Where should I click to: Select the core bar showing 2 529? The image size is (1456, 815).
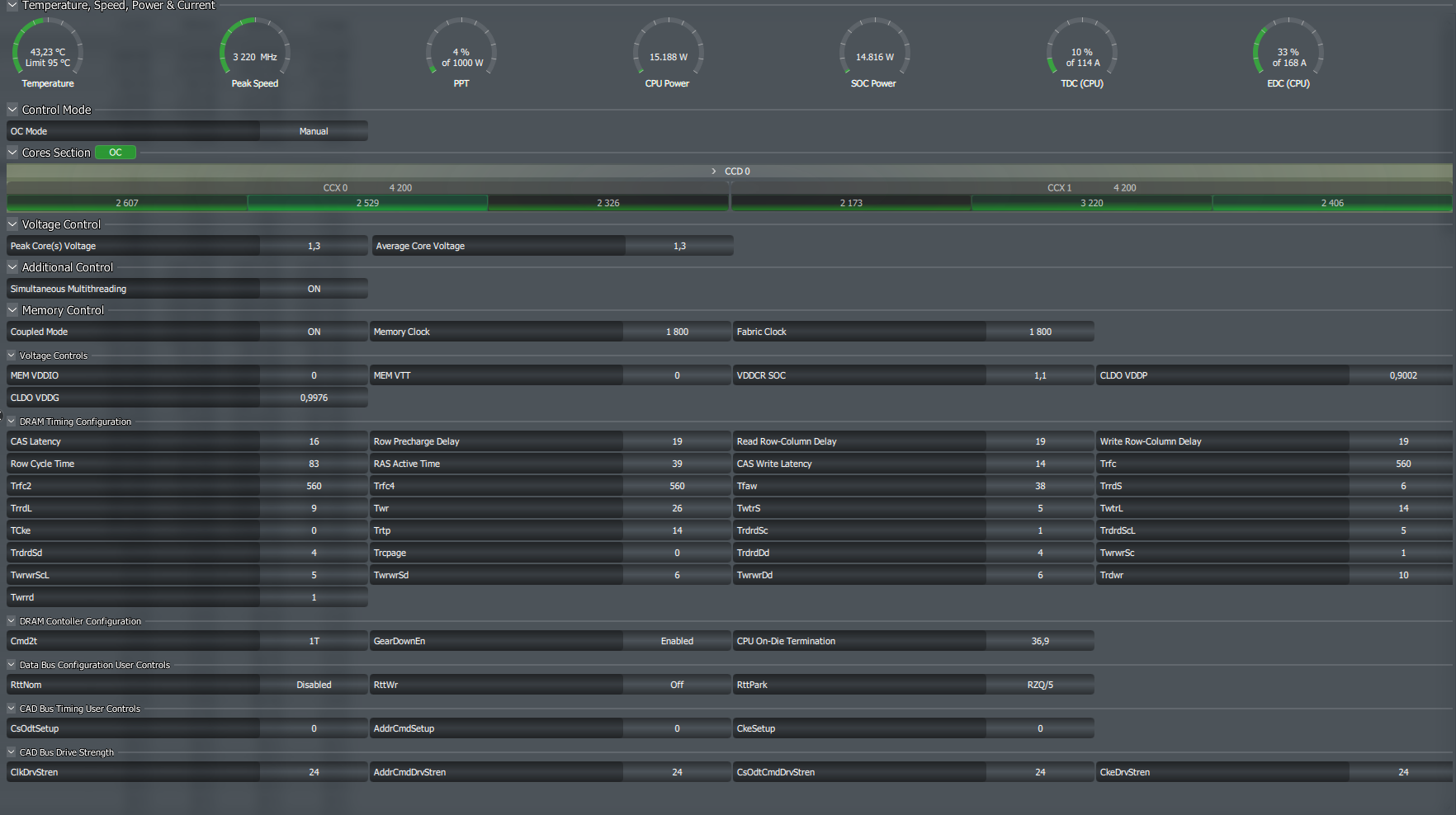(367, 203)
